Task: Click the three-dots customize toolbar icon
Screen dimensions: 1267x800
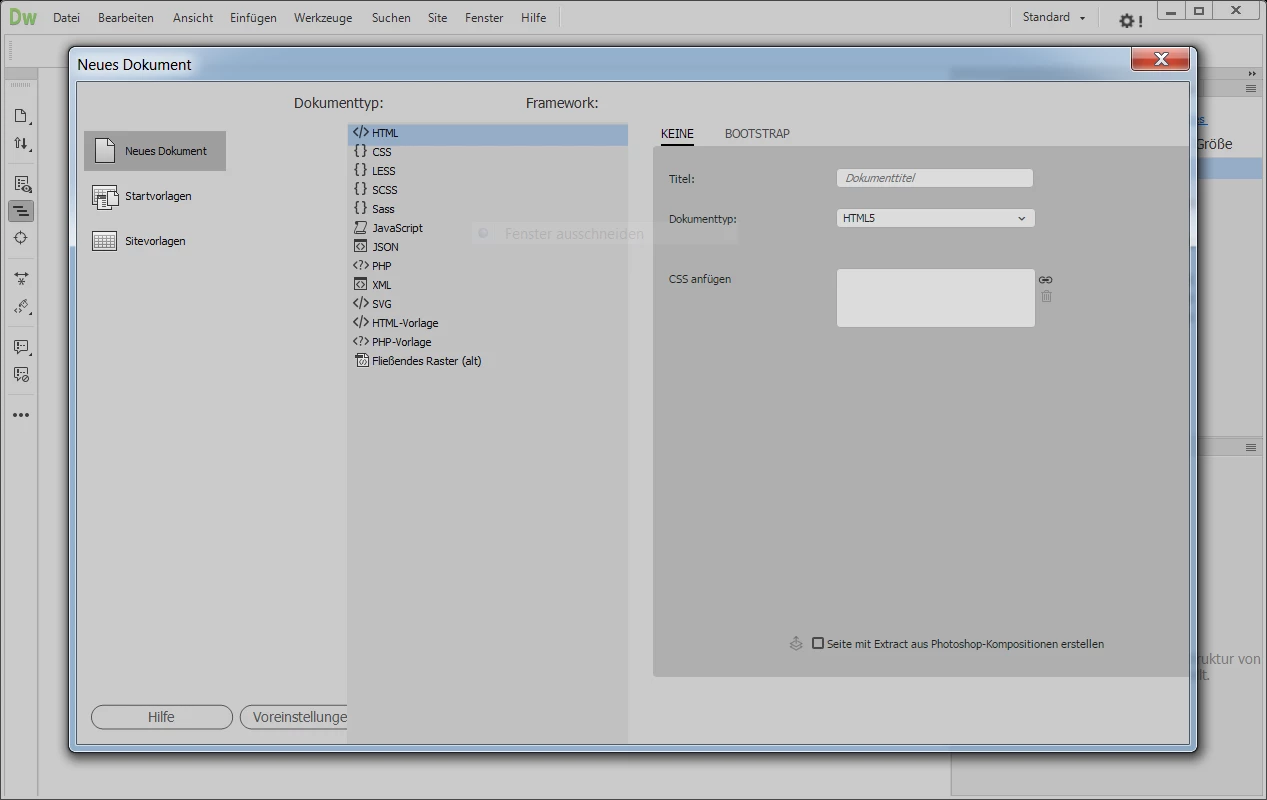Action: [21, 415]
